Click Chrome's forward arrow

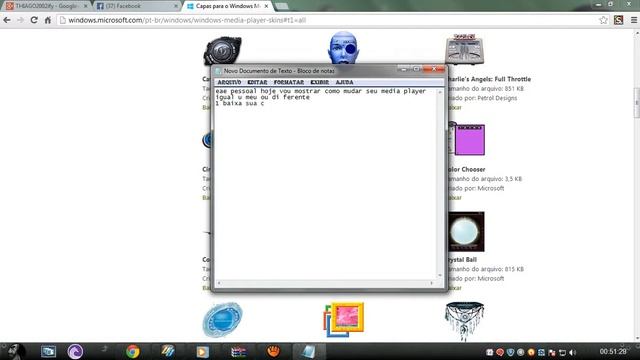[x=20, y=20]
